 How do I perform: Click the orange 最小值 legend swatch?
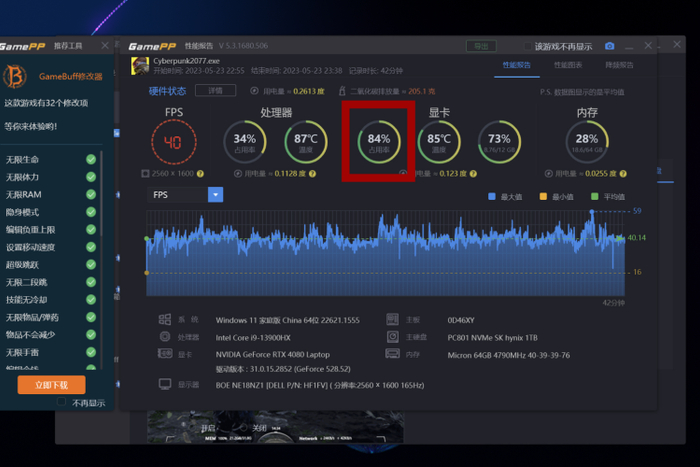tap(543, 196)
